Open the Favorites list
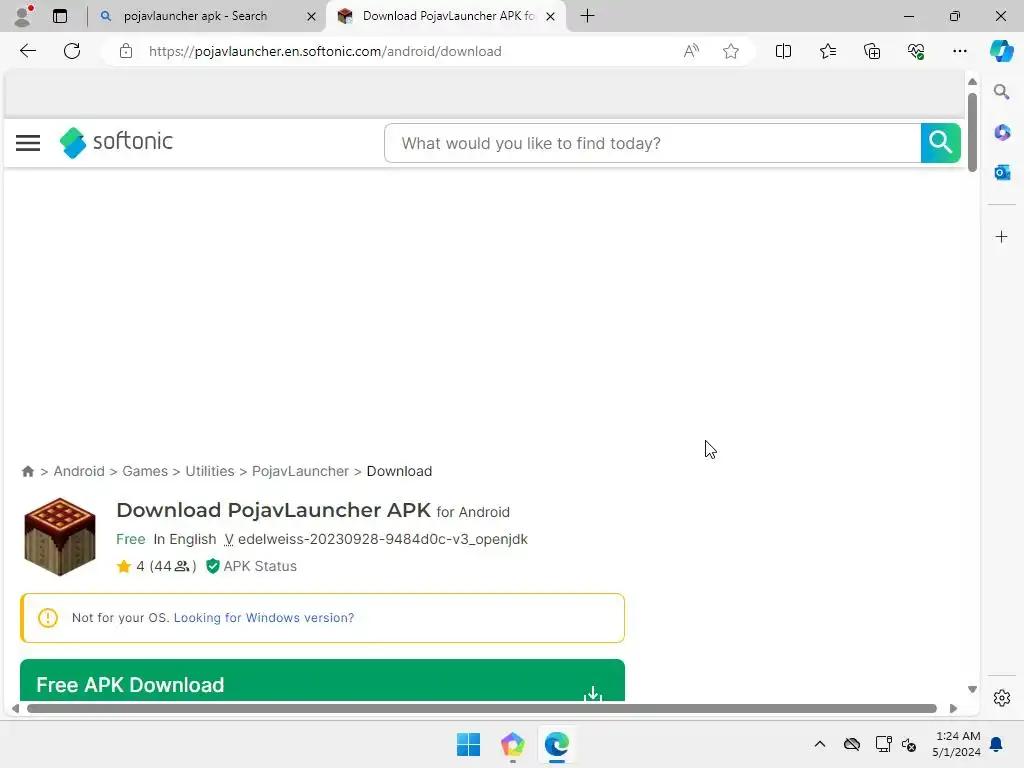1024x768 pixels. coord(827,51)
